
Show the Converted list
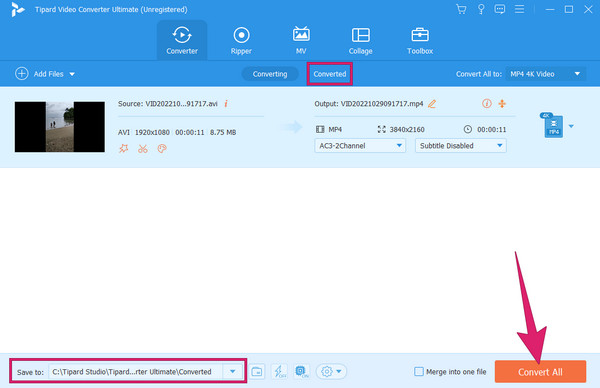pos(329,74)
